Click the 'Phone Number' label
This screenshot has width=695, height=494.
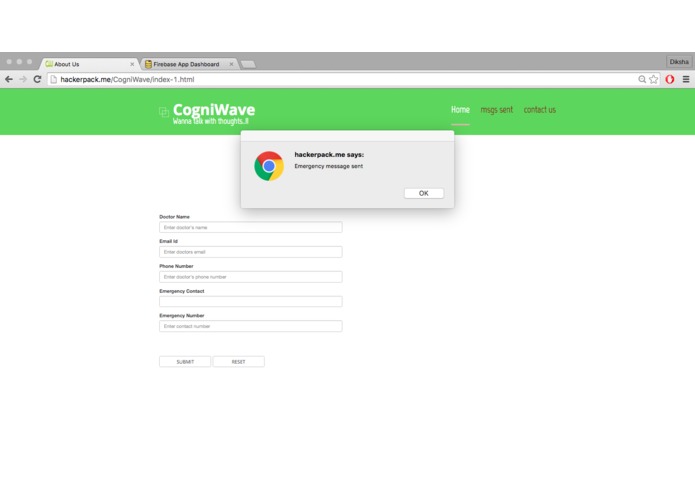point(176,266)
